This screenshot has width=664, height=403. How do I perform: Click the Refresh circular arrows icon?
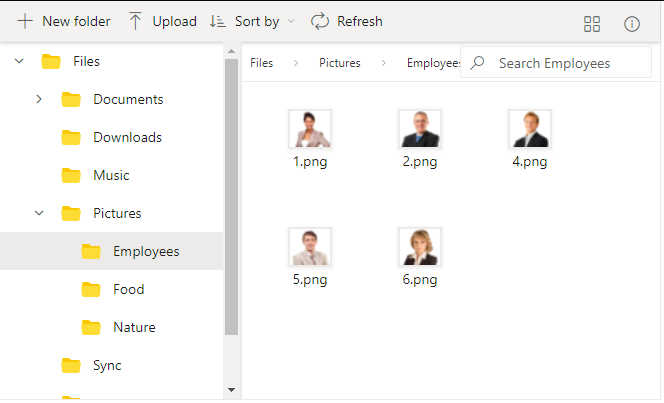(x=320, y=21)
